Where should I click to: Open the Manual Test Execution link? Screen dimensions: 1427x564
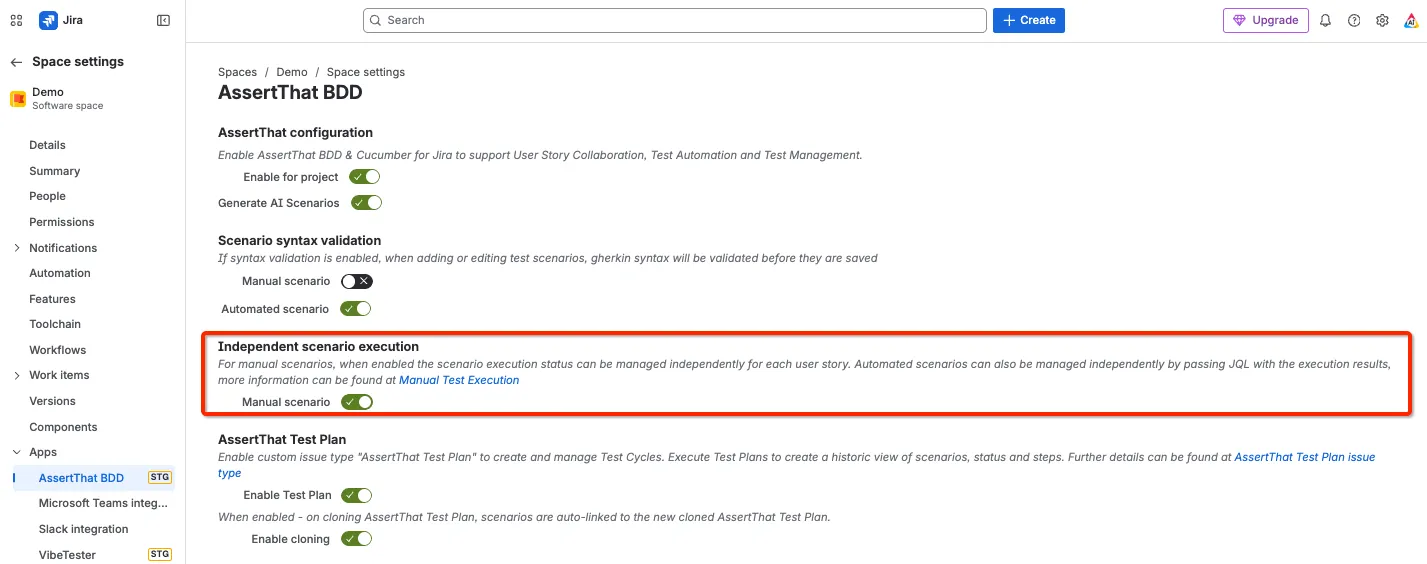pos(459,380)
